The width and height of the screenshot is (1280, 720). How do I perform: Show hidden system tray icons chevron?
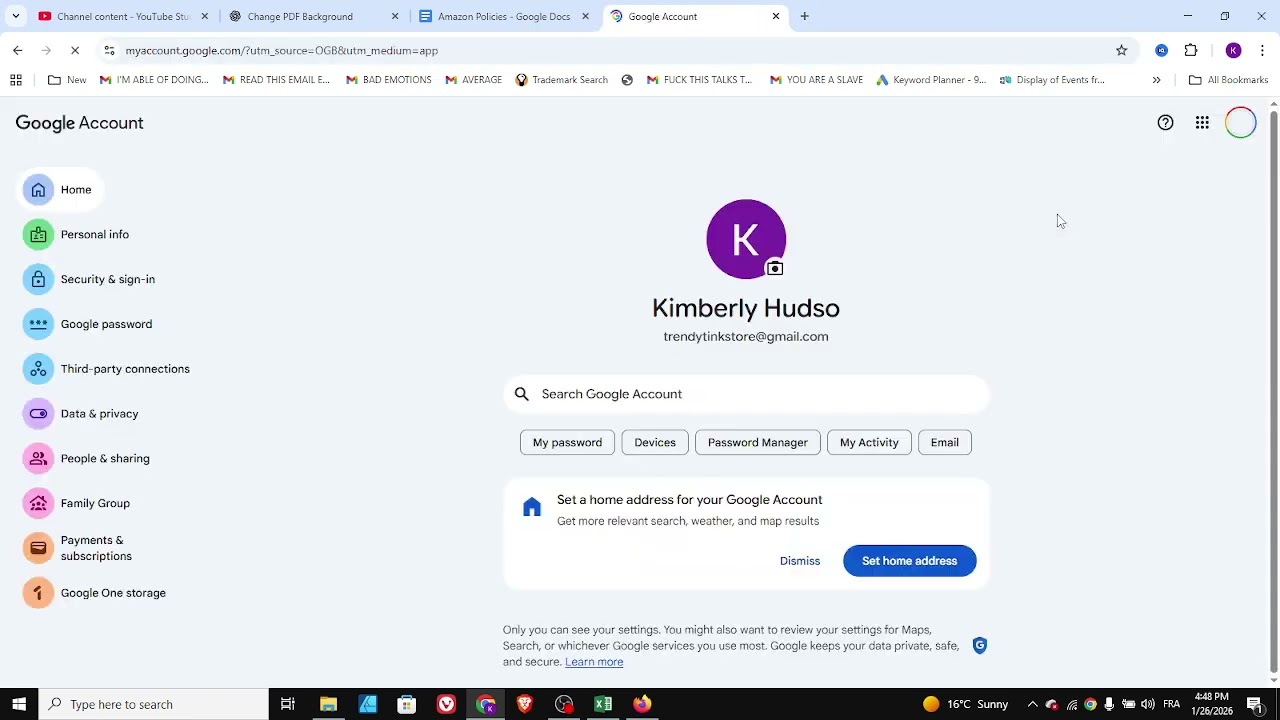coord(1032,704)
